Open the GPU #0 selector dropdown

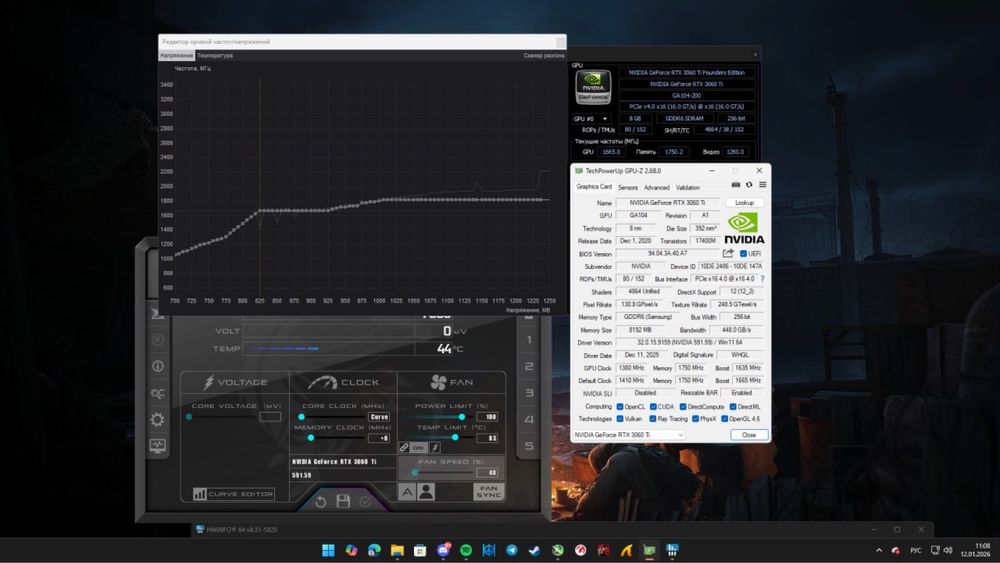[591, 119]
